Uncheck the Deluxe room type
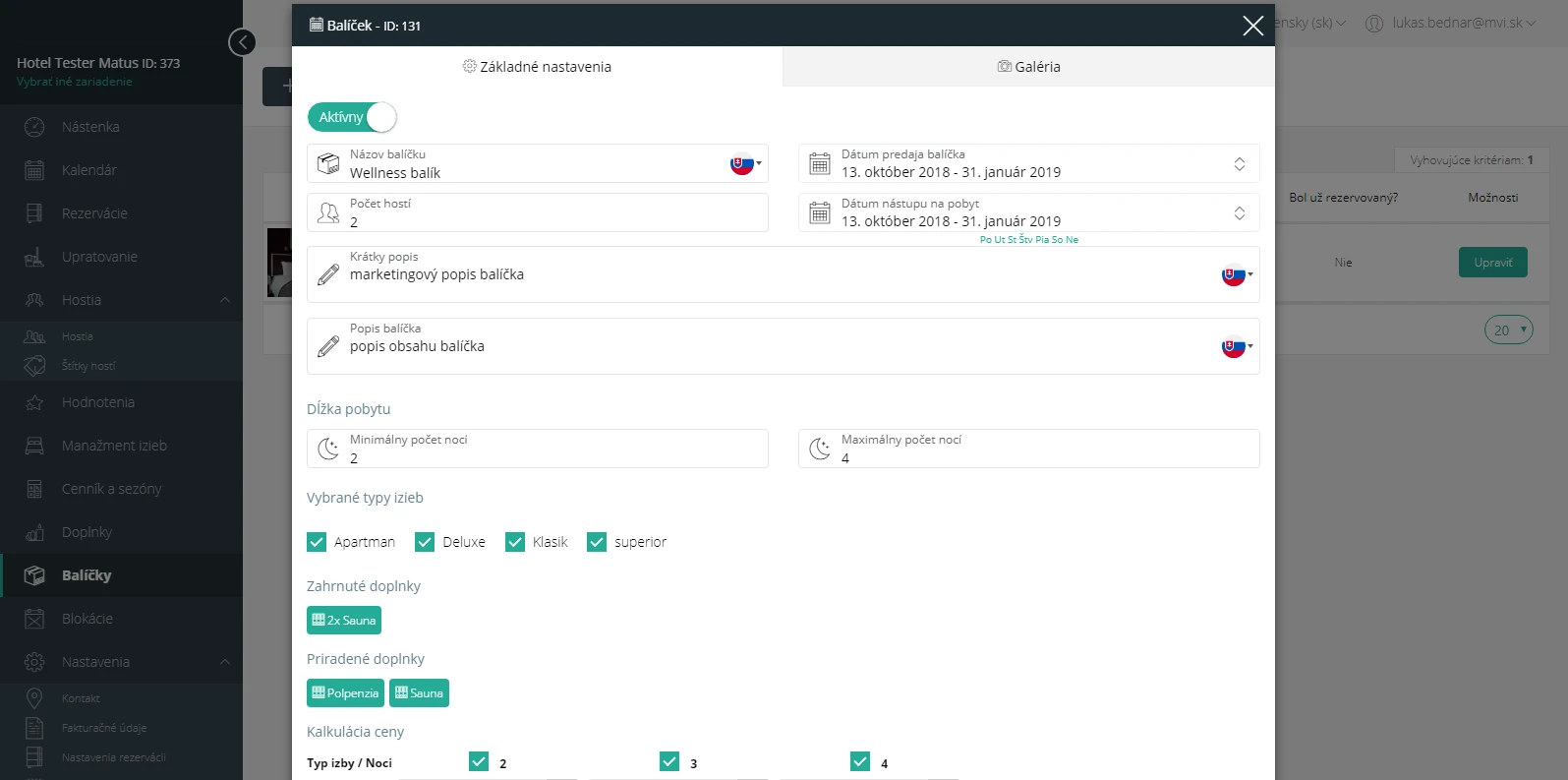The width and height of the screenshot is (1568, 780). (x=425, y=542)
